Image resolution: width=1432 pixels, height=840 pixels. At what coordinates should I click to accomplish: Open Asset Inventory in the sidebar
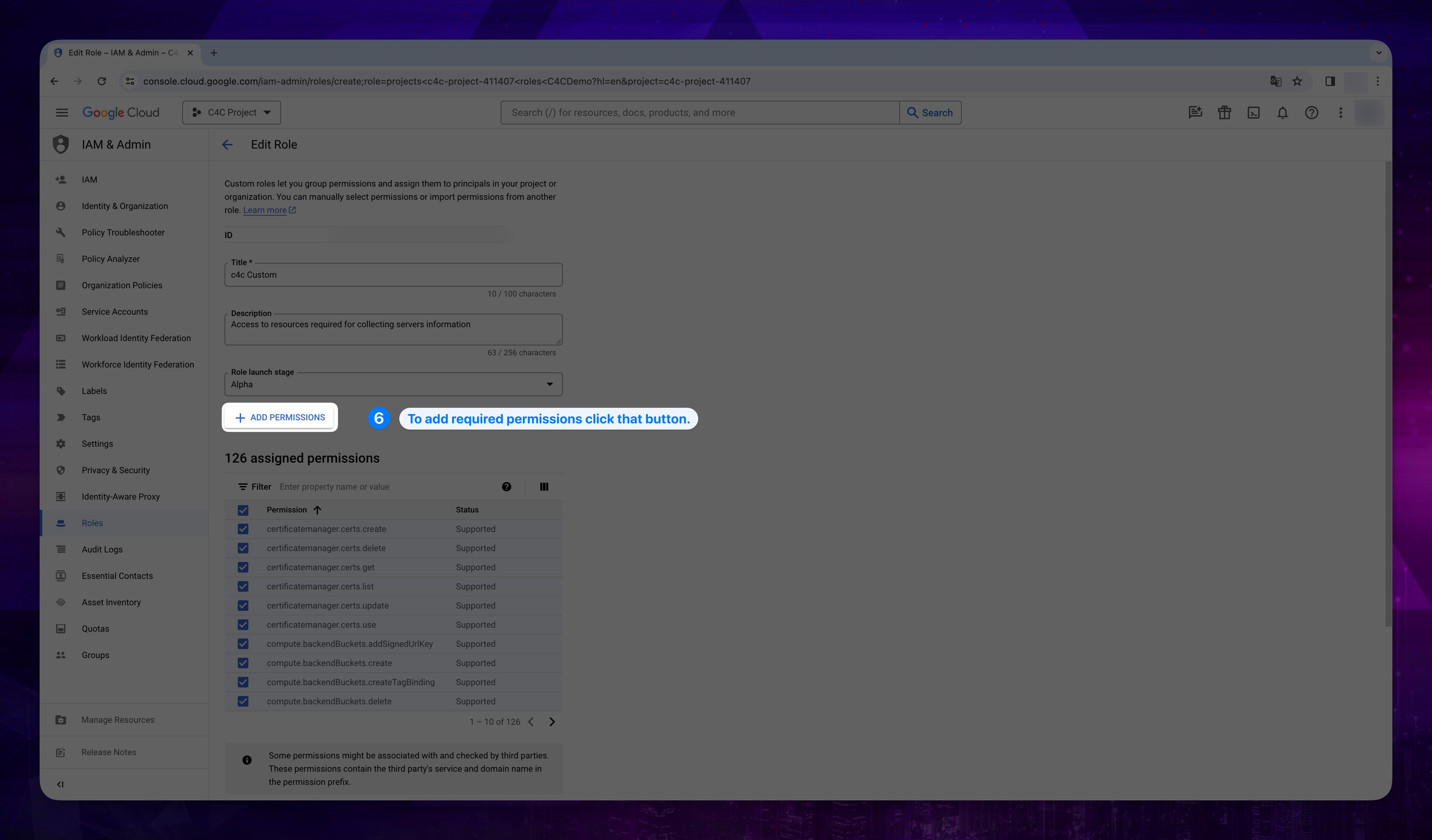(x=124, y=602)
